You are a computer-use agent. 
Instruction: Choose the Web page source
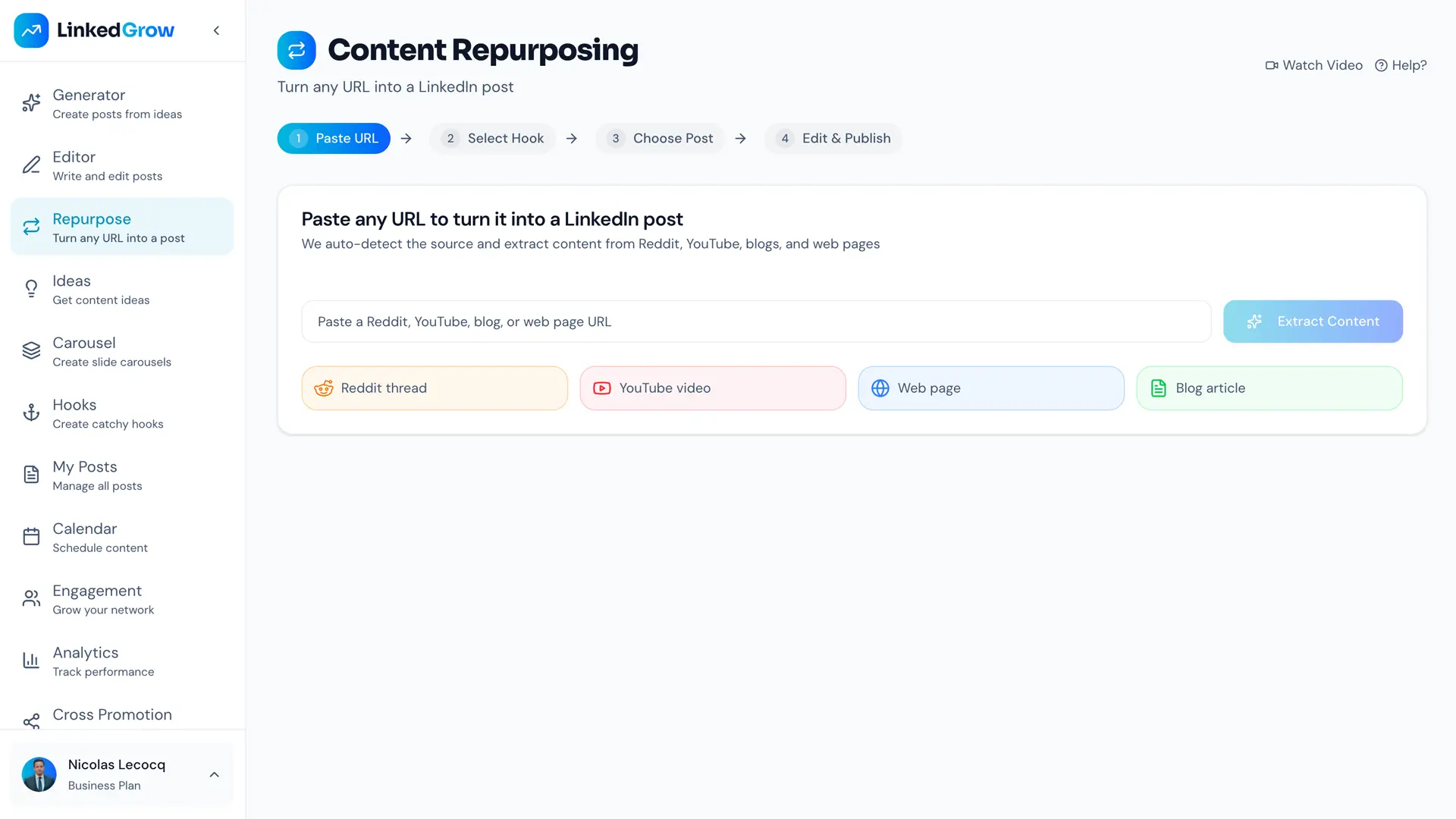991,388
